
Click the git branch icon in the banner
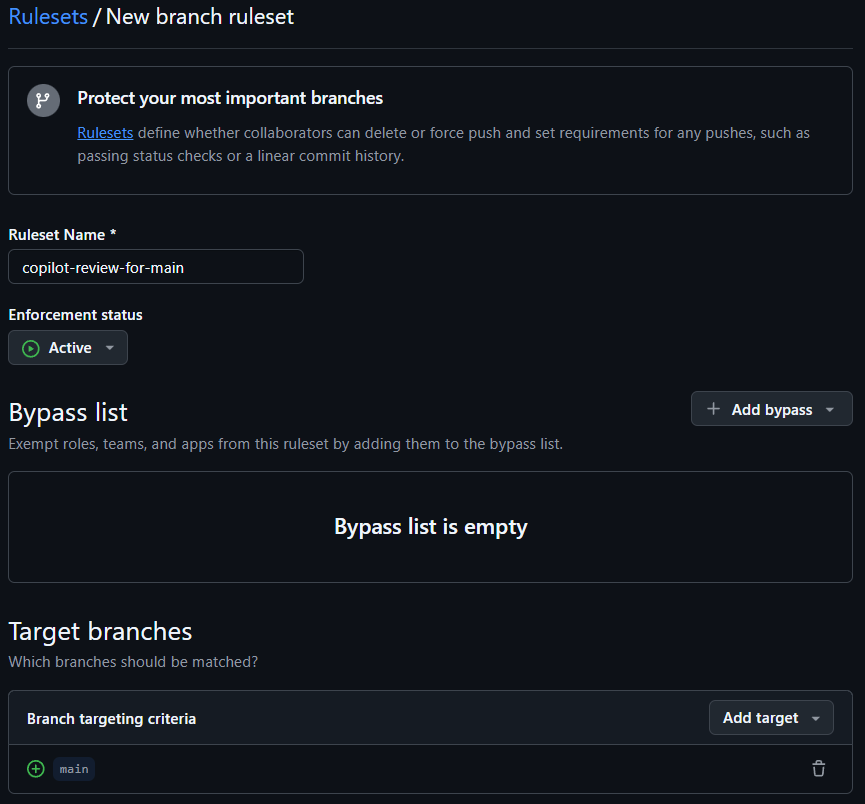pos(43,100)
